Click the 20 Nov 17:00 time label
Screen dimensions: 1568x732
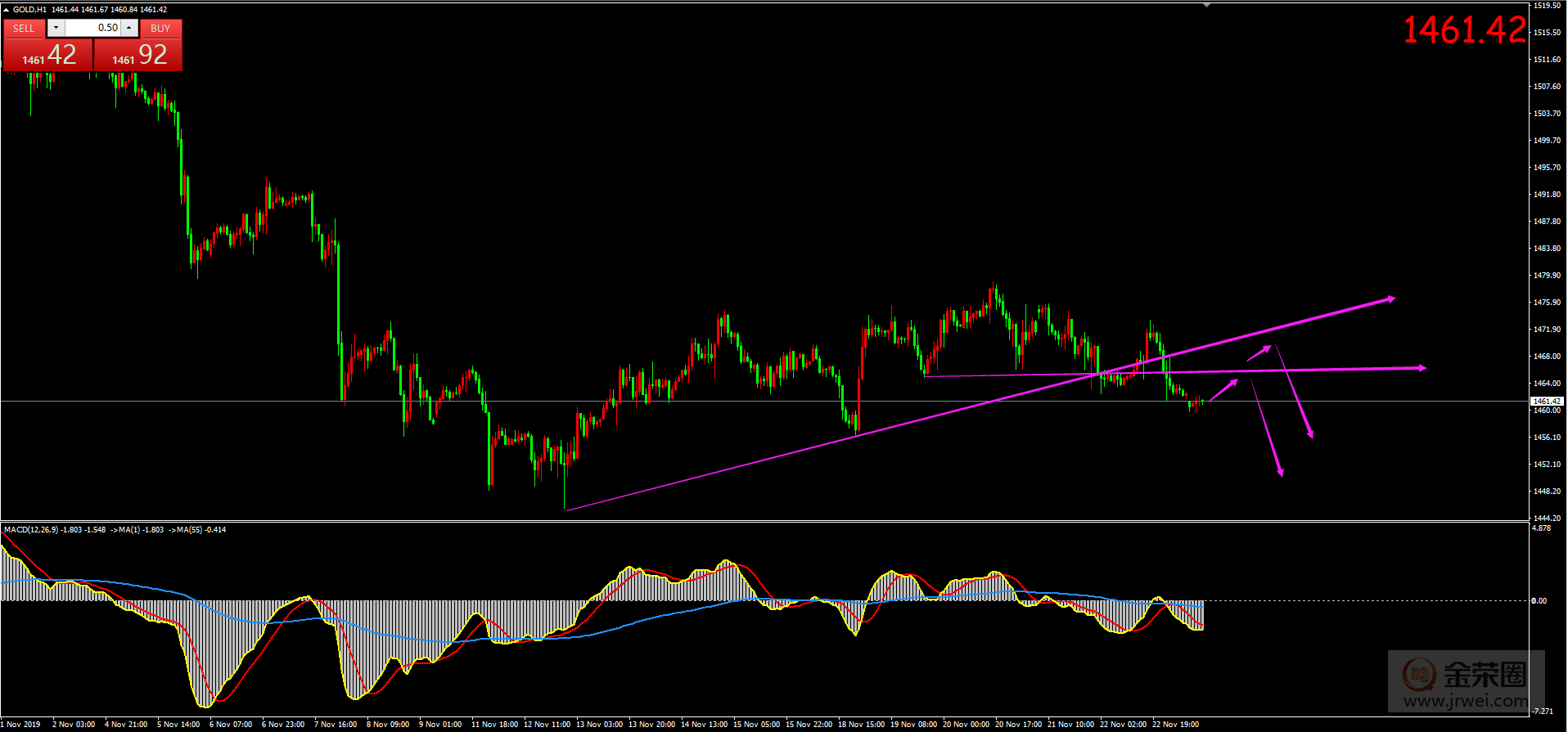1018,725
